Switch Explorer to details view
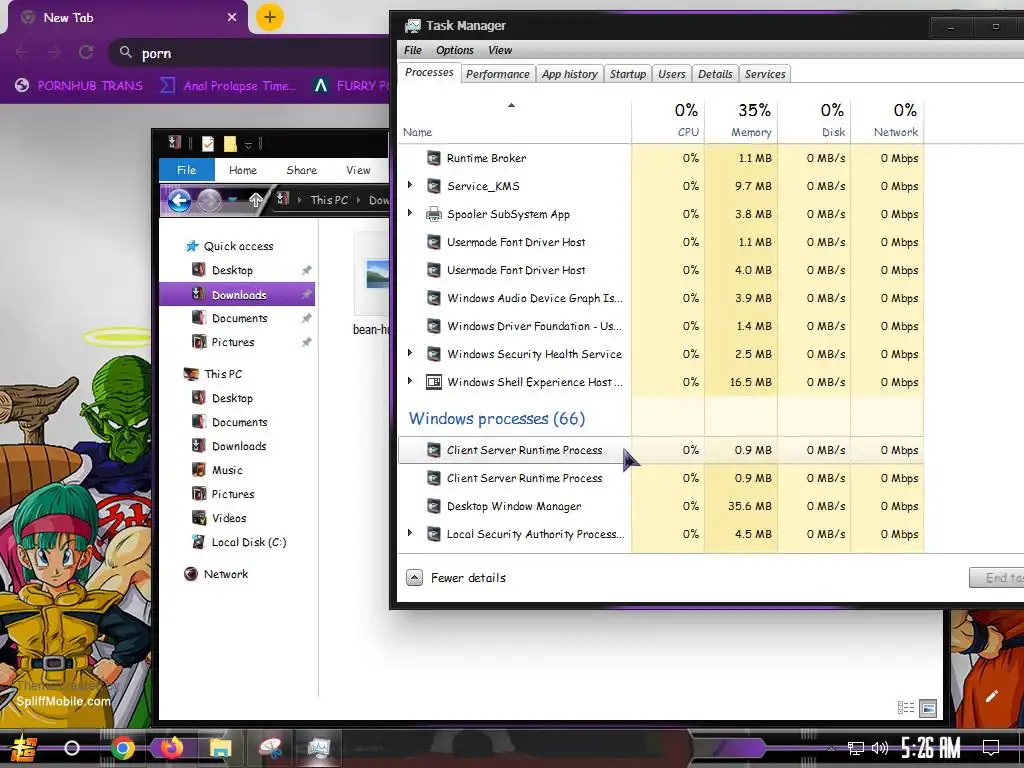The width and height of the screenshot is (1024, 768). tap(906, 708)
